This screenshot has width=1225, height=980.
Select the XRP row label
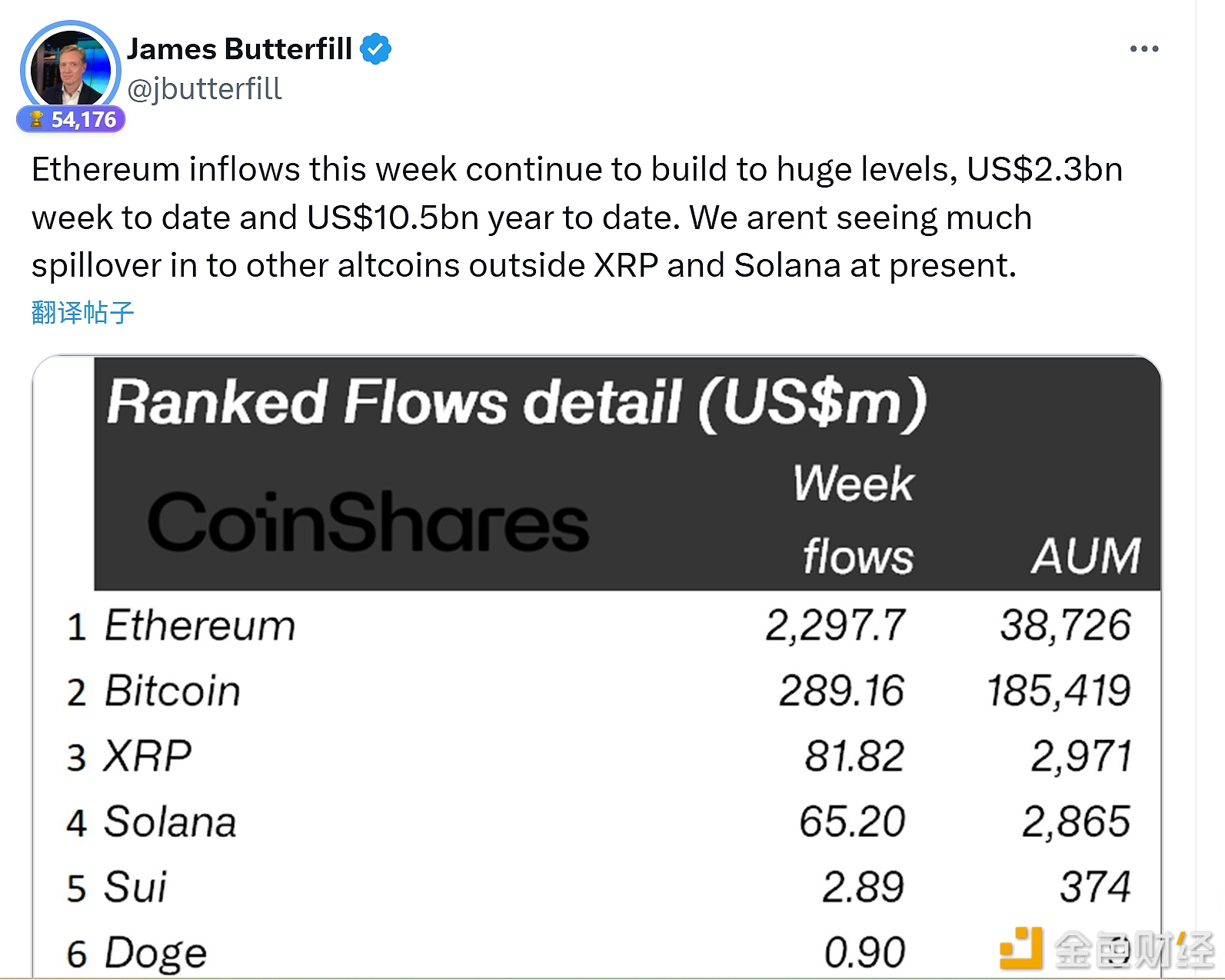pyautogui.click(x=148, y=756)
